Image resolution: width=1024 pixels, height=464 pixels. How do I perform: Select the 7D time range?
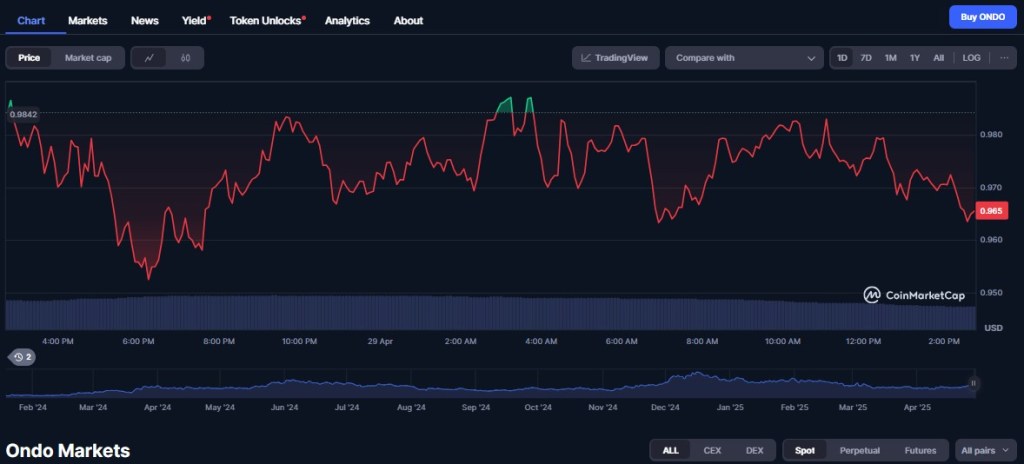click(866, 58)
